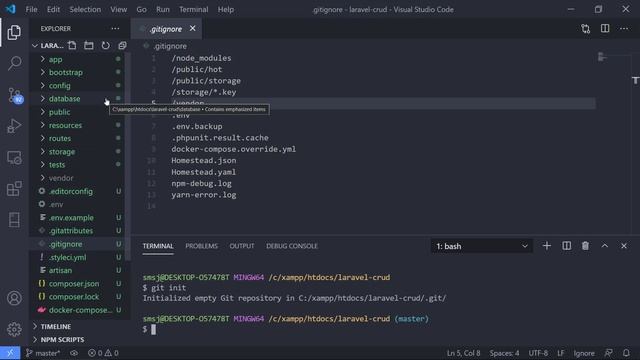
Task: Collapse all folders in explorer
Action: (122, 45)
